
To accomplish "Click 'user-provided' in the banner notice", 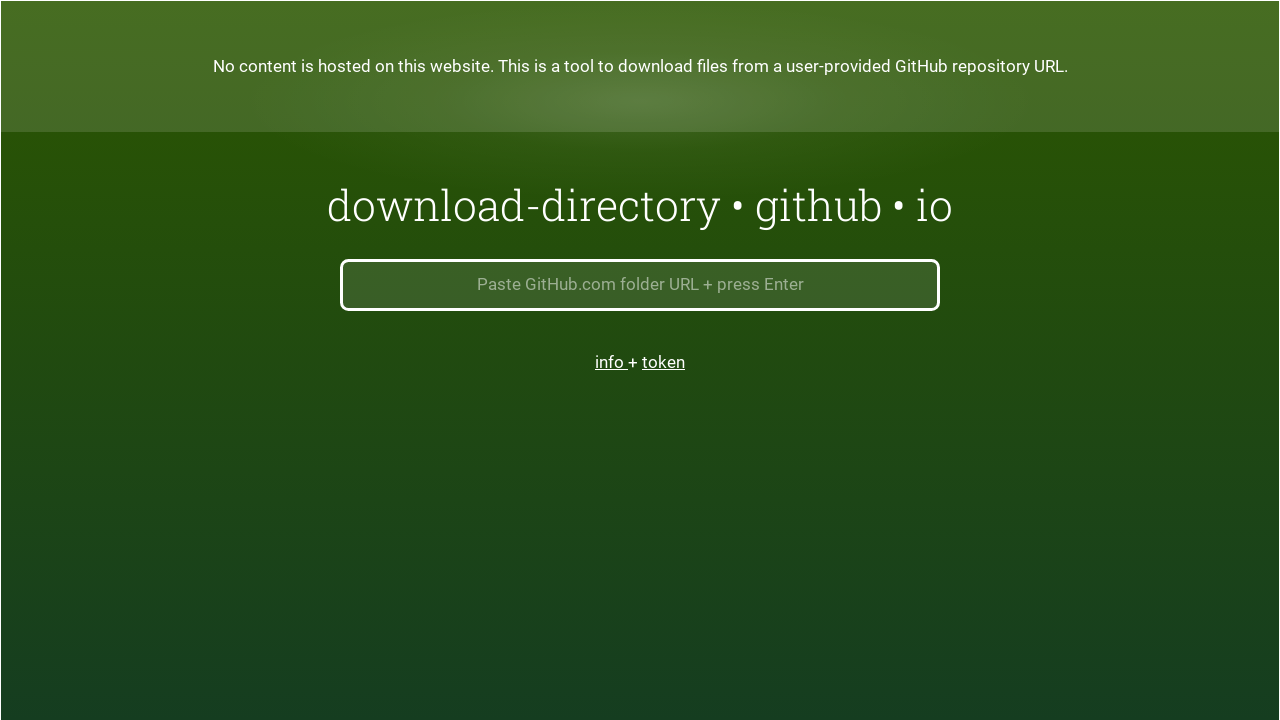I will tap(838, 67).
